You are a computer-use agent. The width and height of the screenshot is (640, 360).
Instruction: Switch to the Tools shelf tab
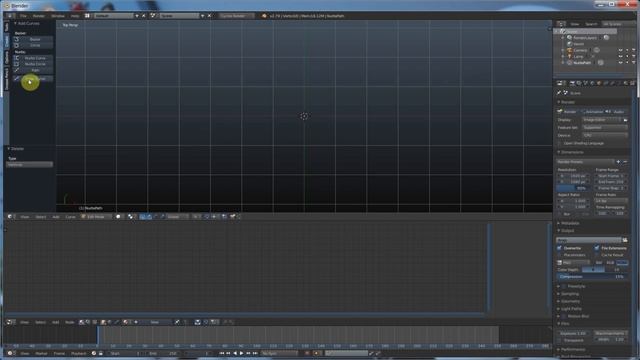[6, 27]
